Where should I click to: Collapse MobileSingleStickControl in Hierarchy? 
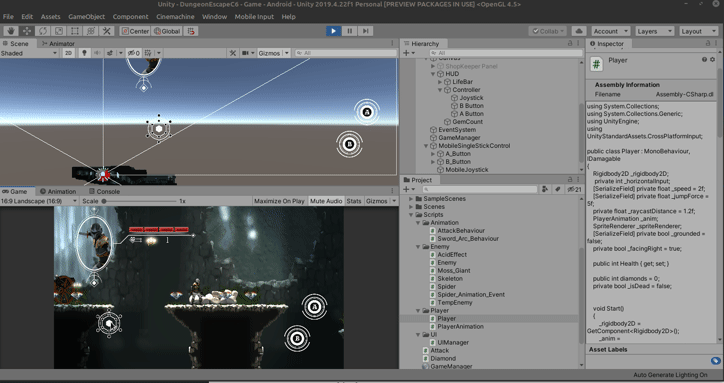click(426, 146)
